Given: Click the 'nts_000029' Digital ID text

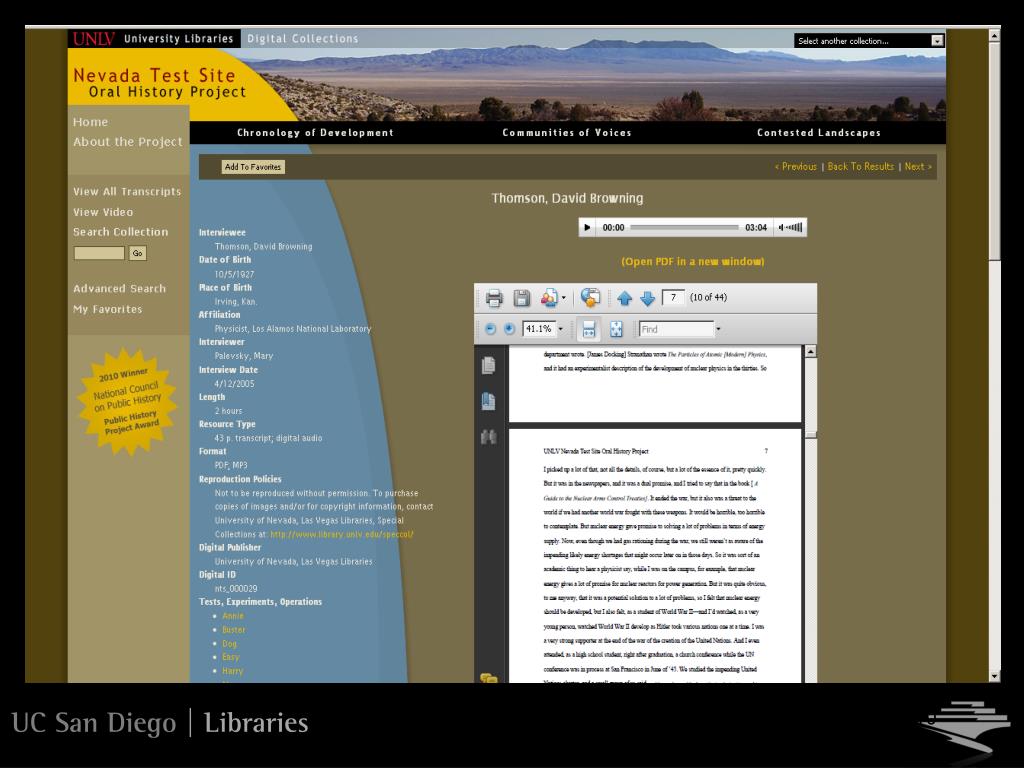Looking at the screenshot, I should pyautogui.click(x=236, y=588).
